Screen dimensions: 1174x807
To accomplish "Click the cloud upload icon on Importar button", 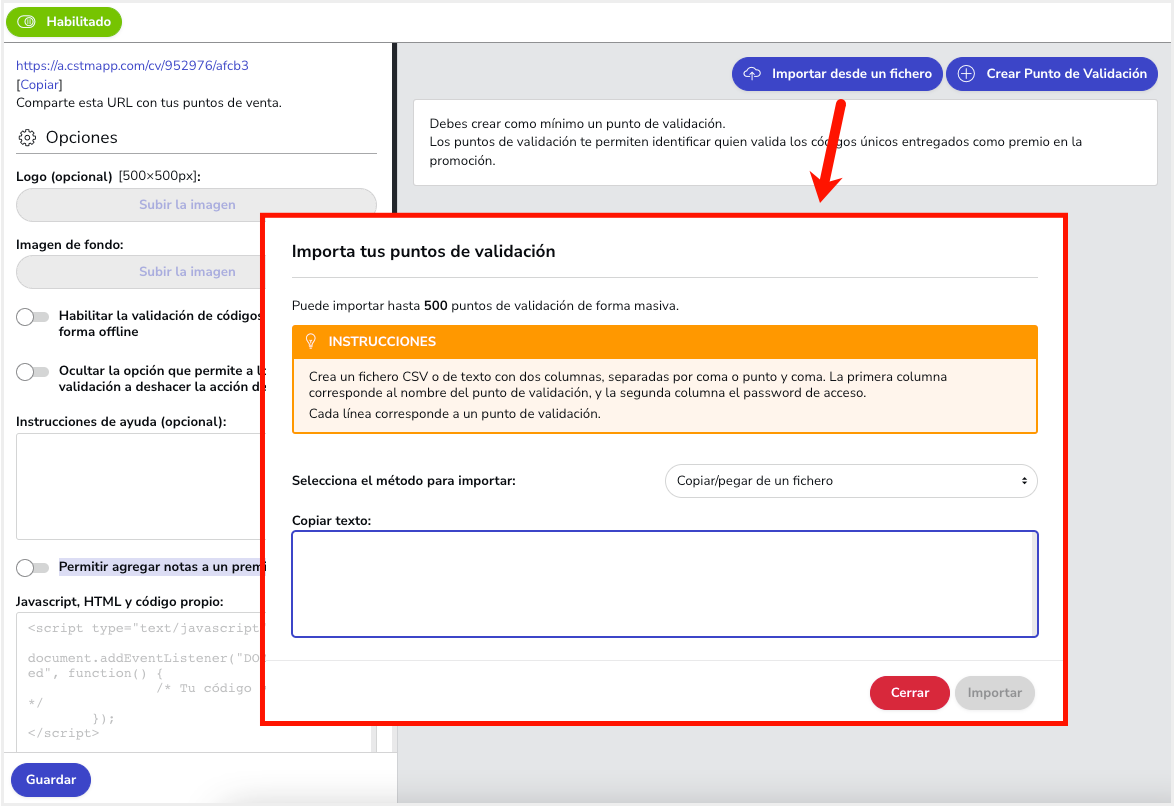I will 752,73.
